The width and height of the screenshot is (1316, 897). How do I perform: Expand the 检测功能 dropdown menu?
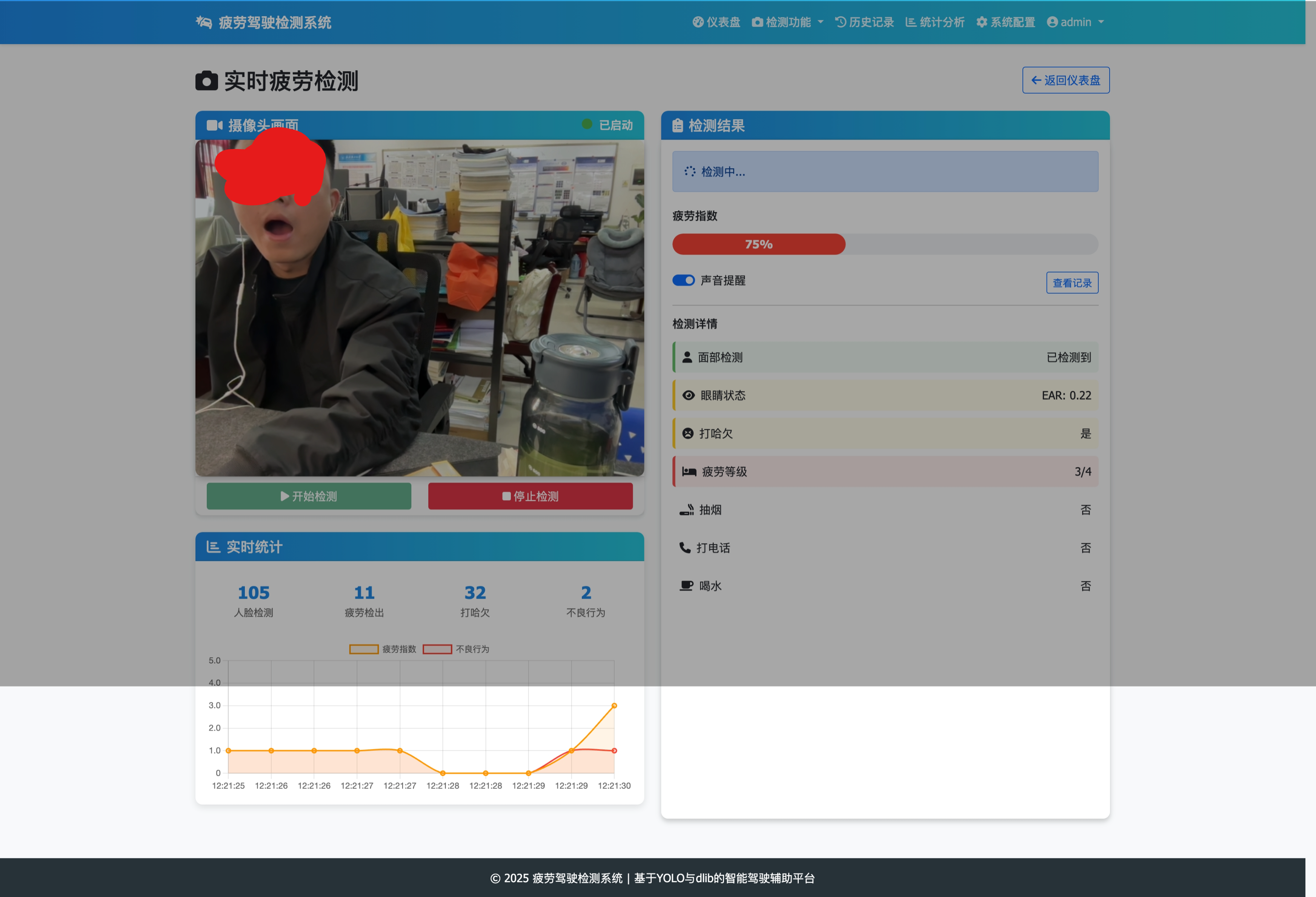pos(788,22)
